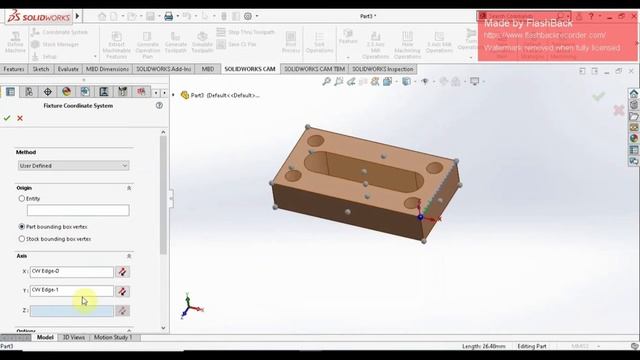Switch to the MBD Dimensions tab
640x360 pixels.
point(107,69)
